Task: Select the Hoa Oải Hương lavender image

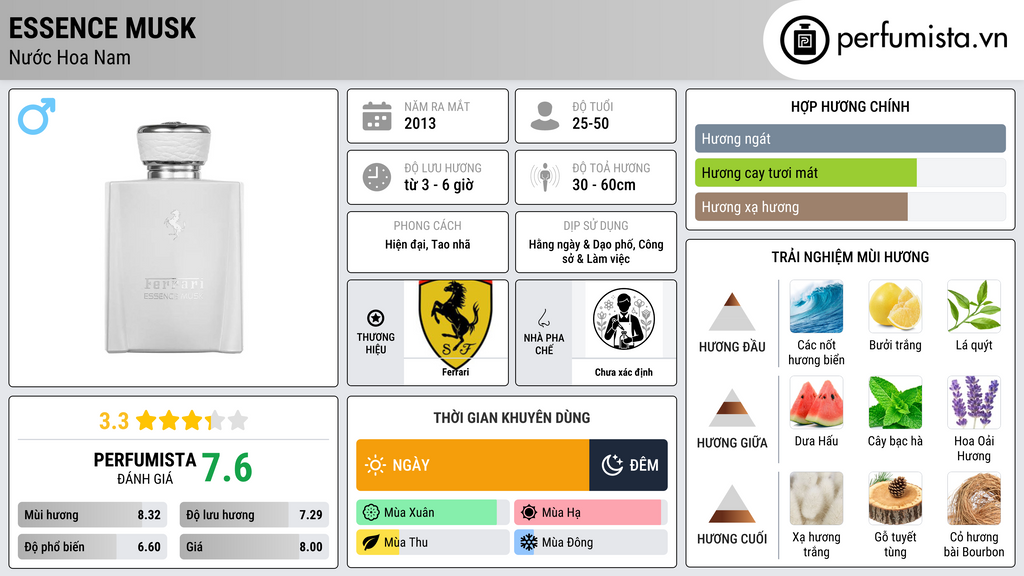Action: pos(974,402)
